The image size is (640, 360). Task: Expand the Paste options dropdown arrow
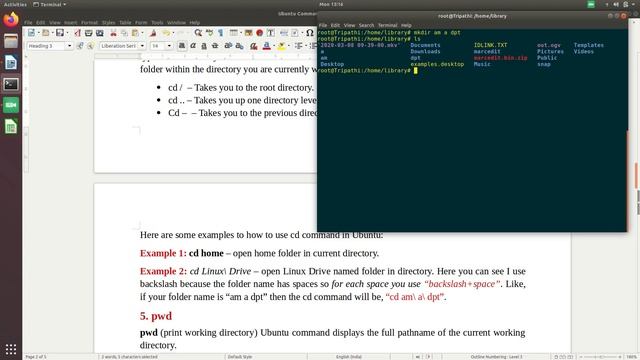tap(142, 33)
